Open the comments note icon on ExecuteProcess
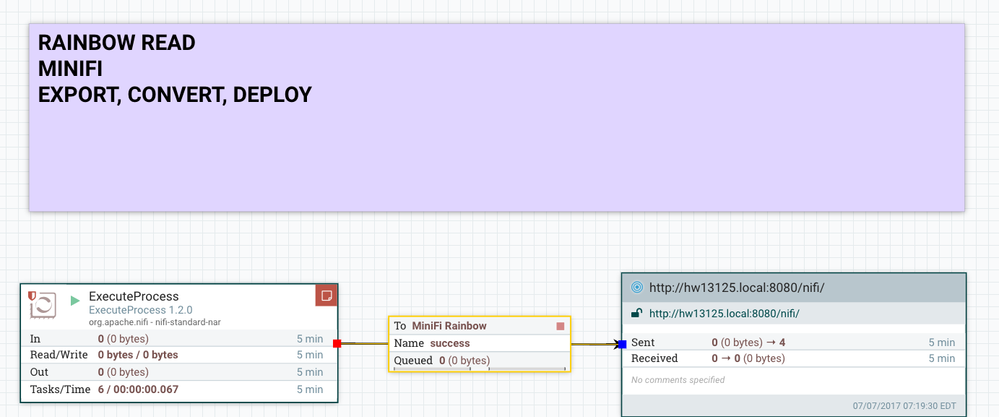 coord(326,295)
